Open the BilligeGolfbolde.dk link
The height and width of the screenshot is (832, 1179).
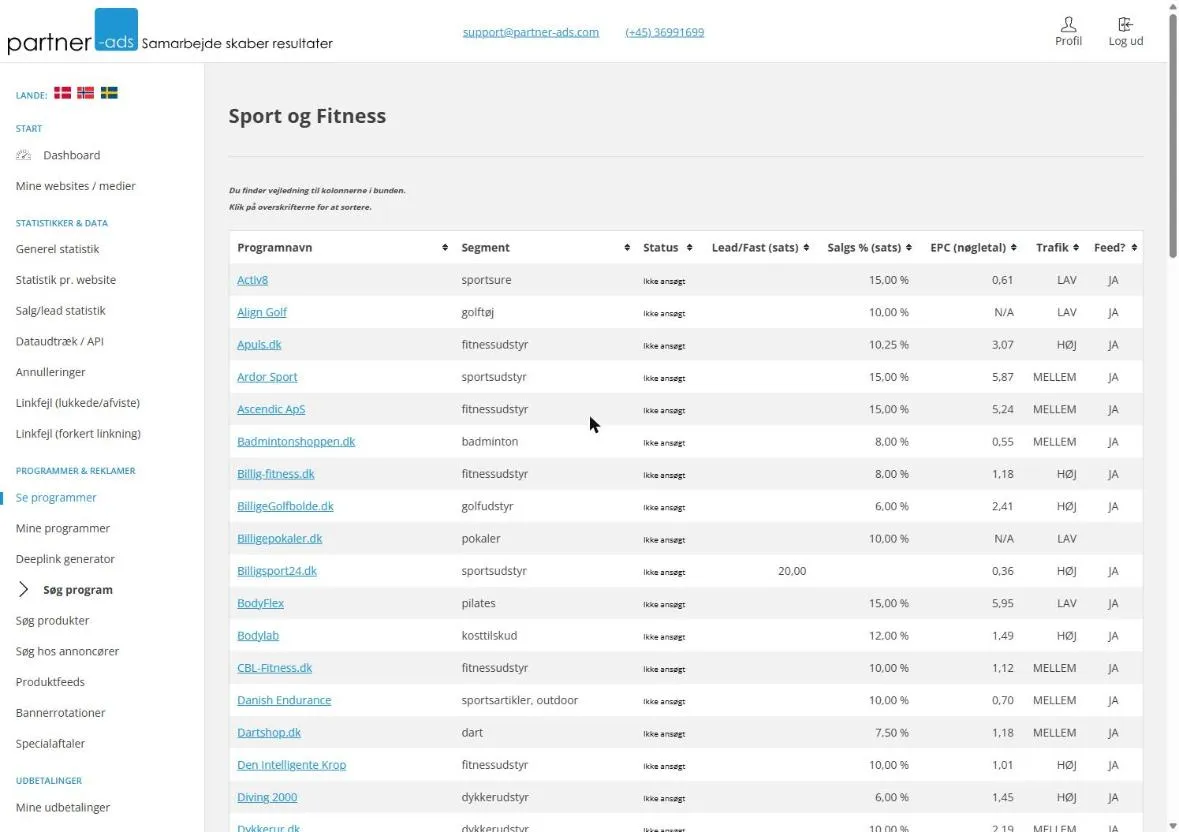285,506
